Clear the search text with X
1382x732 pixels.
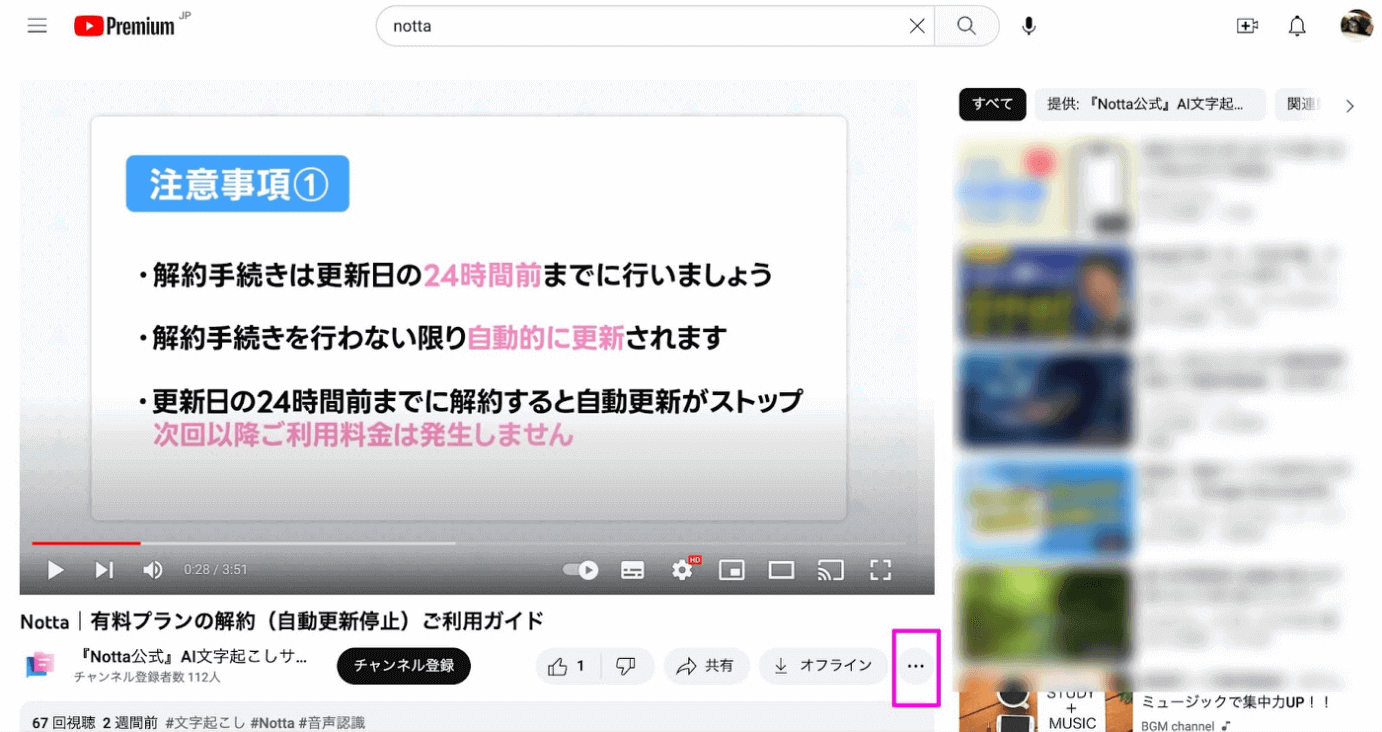(x=916, y=26)
